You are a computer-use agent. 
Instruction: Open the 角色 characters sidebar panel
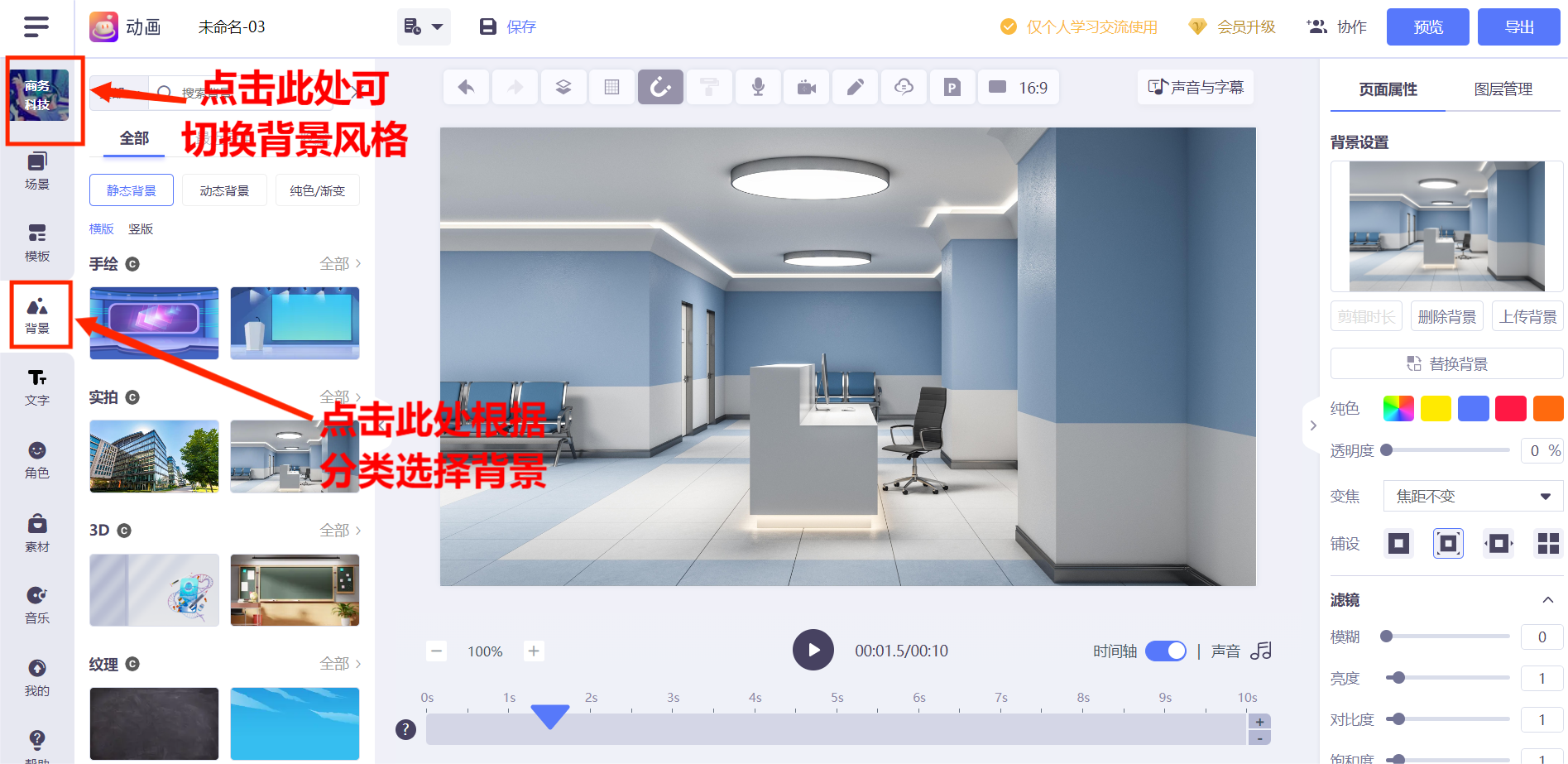pyautogui.click(x=37, y=460)
